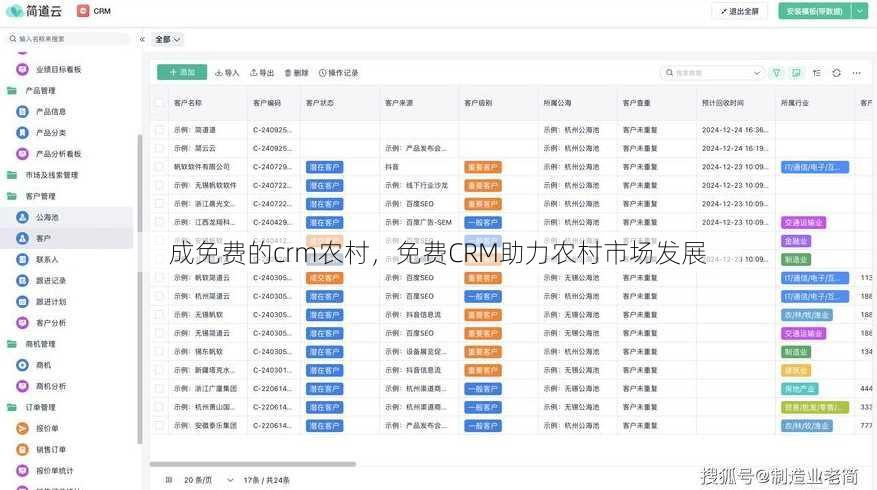Click the red CRM app icon

click(x=83, y=11)
